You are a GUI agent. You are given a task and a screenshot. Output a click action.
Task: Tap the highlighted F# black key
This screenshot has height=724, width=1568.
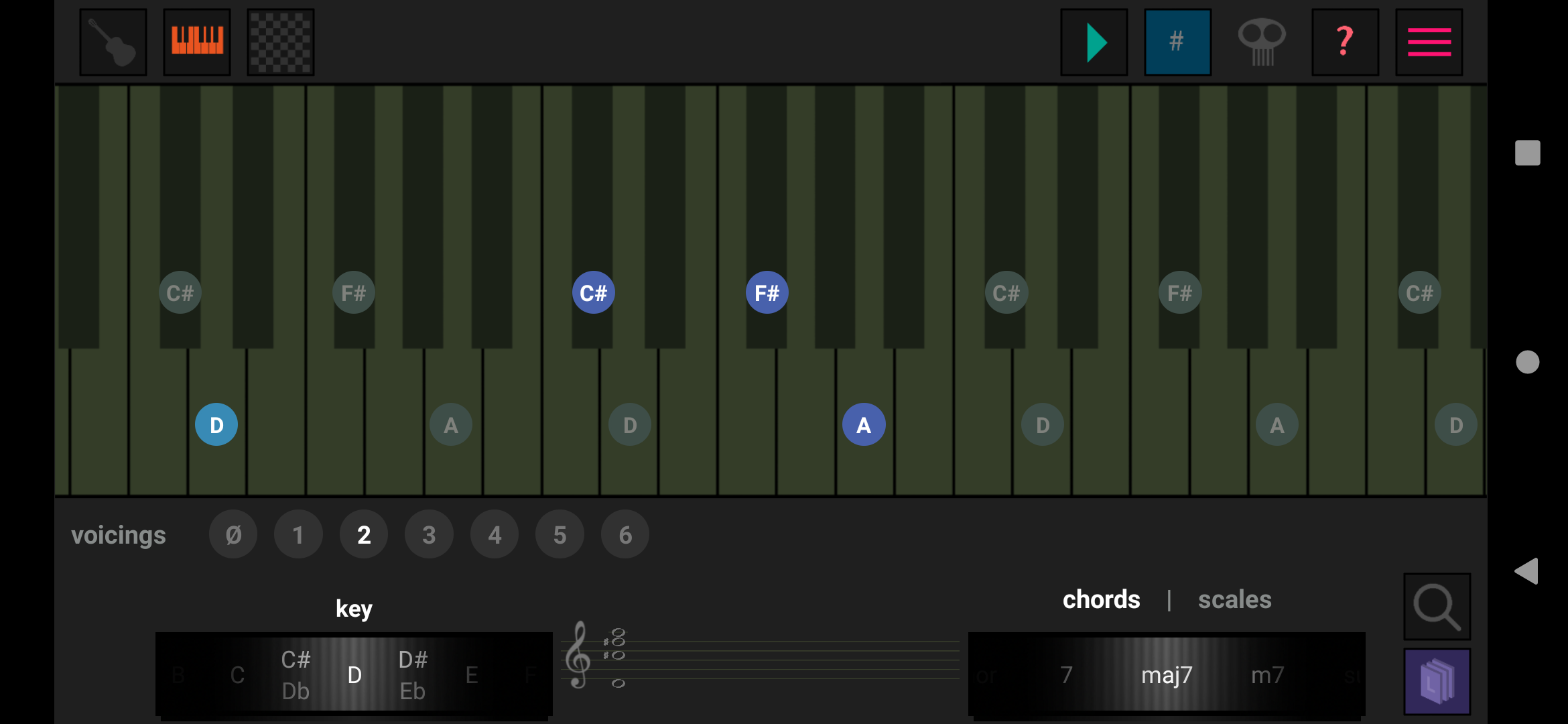point(767,292)
